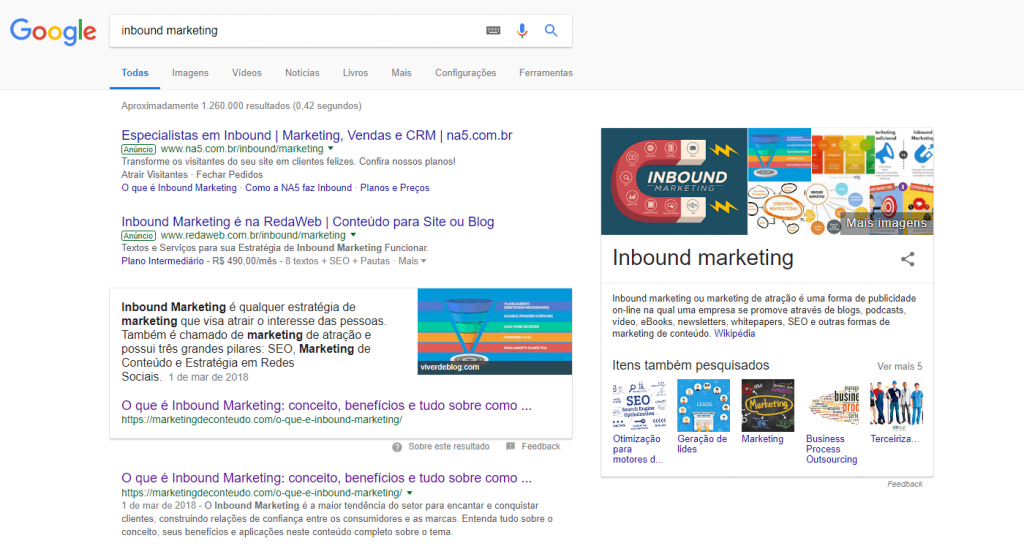Click the Feedback text under the featured snippet
This screenshot has width=1024, height=549.
pyautogui.click(x=541, y=447)
